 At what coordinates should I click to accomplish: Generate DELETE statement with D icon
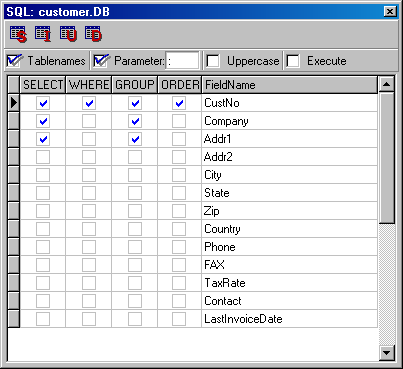(x=93, y=34)
